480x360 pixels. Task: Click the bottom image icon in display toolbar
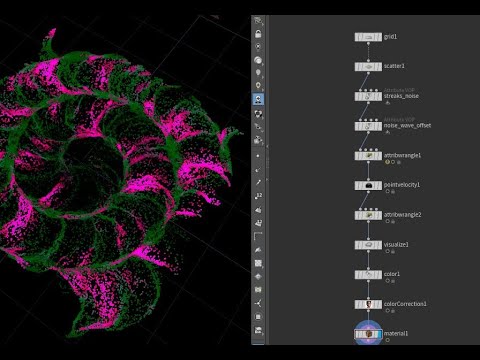[258, 330]
